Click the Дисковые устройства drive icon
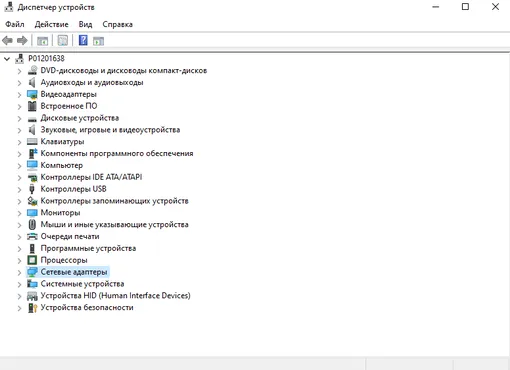This screenshot has width=510, height=370. pyautogui.click(x=32, y=119)
